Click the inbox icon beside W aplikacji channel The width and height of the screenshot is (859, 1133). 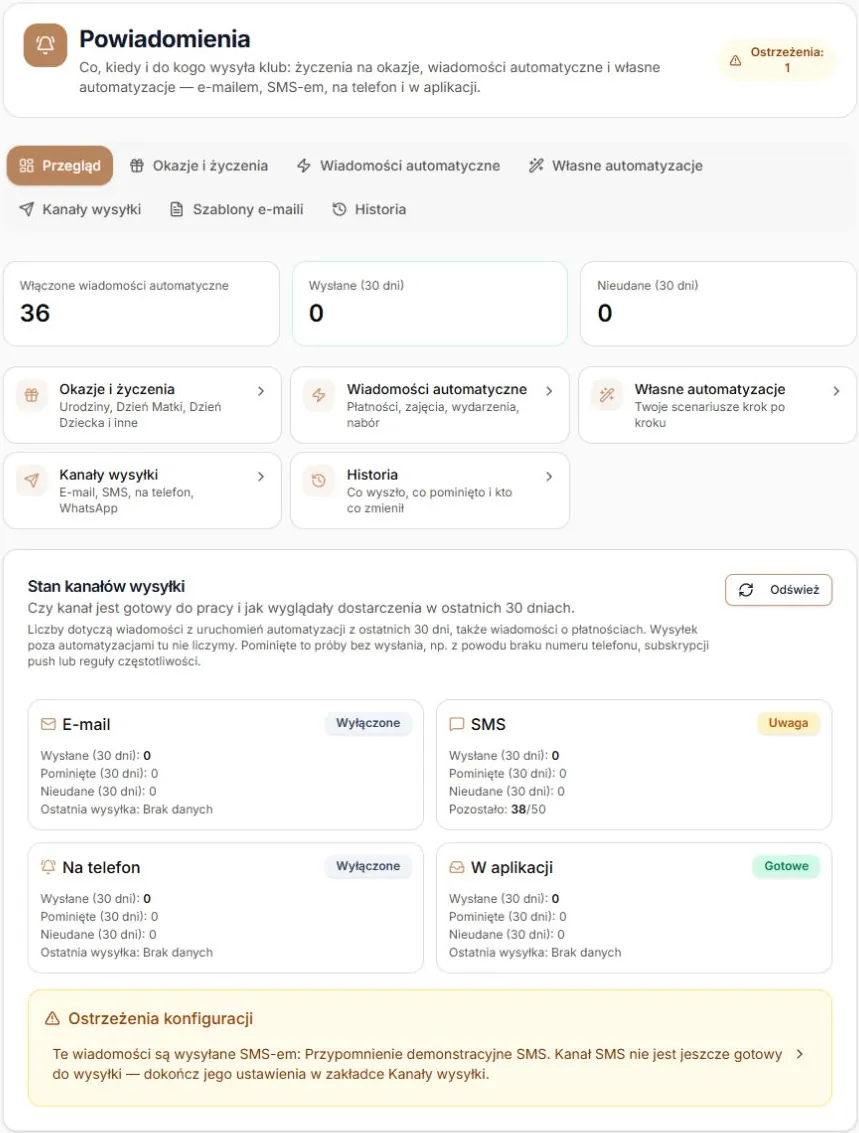[457, 867]
